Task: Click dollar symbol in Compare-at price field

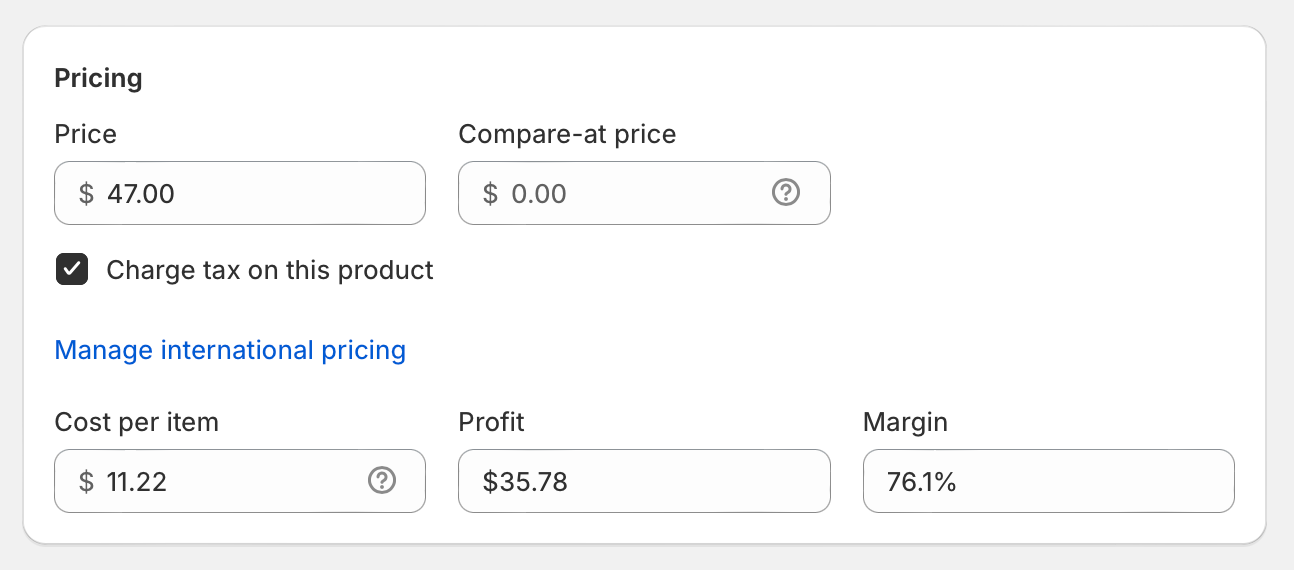Action: [x=490, y=193]
